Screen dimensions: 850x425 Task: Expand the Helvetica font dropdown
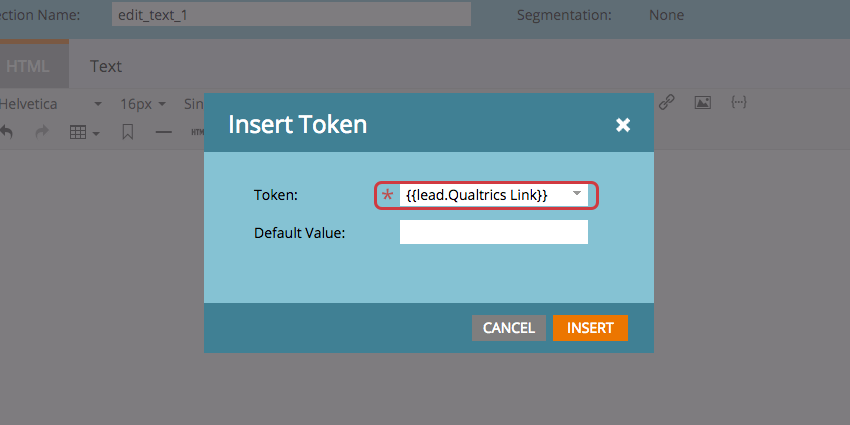pos(98,104)
